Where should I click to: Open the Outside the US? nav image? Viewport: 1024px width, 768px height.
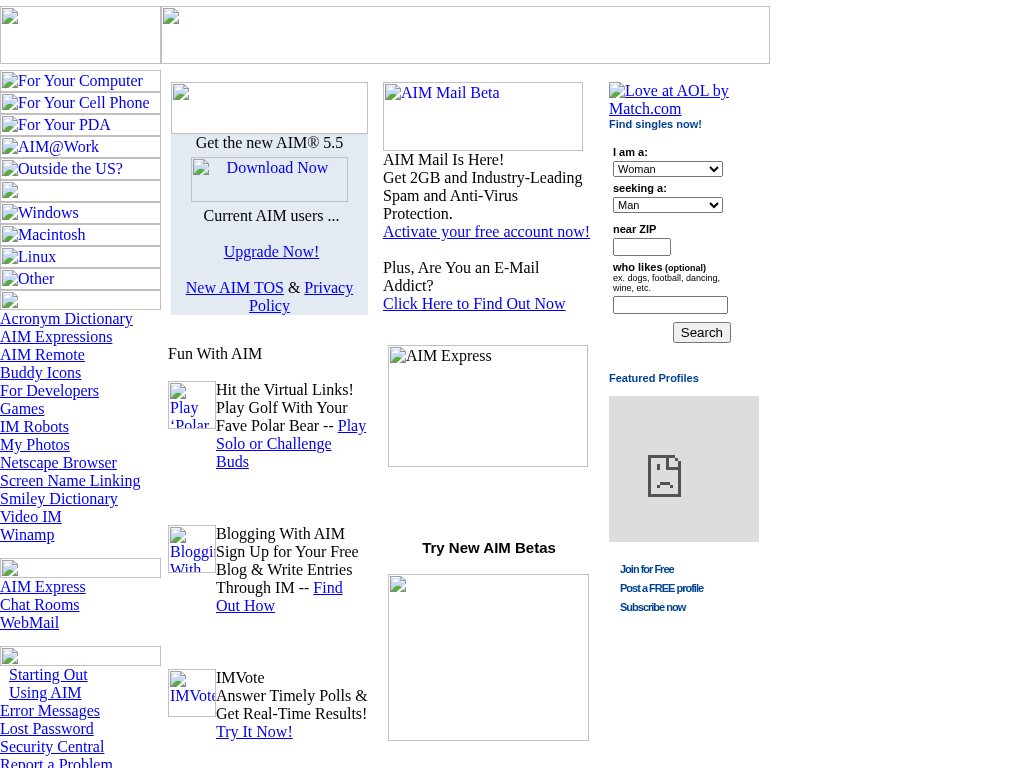[80, 168]
